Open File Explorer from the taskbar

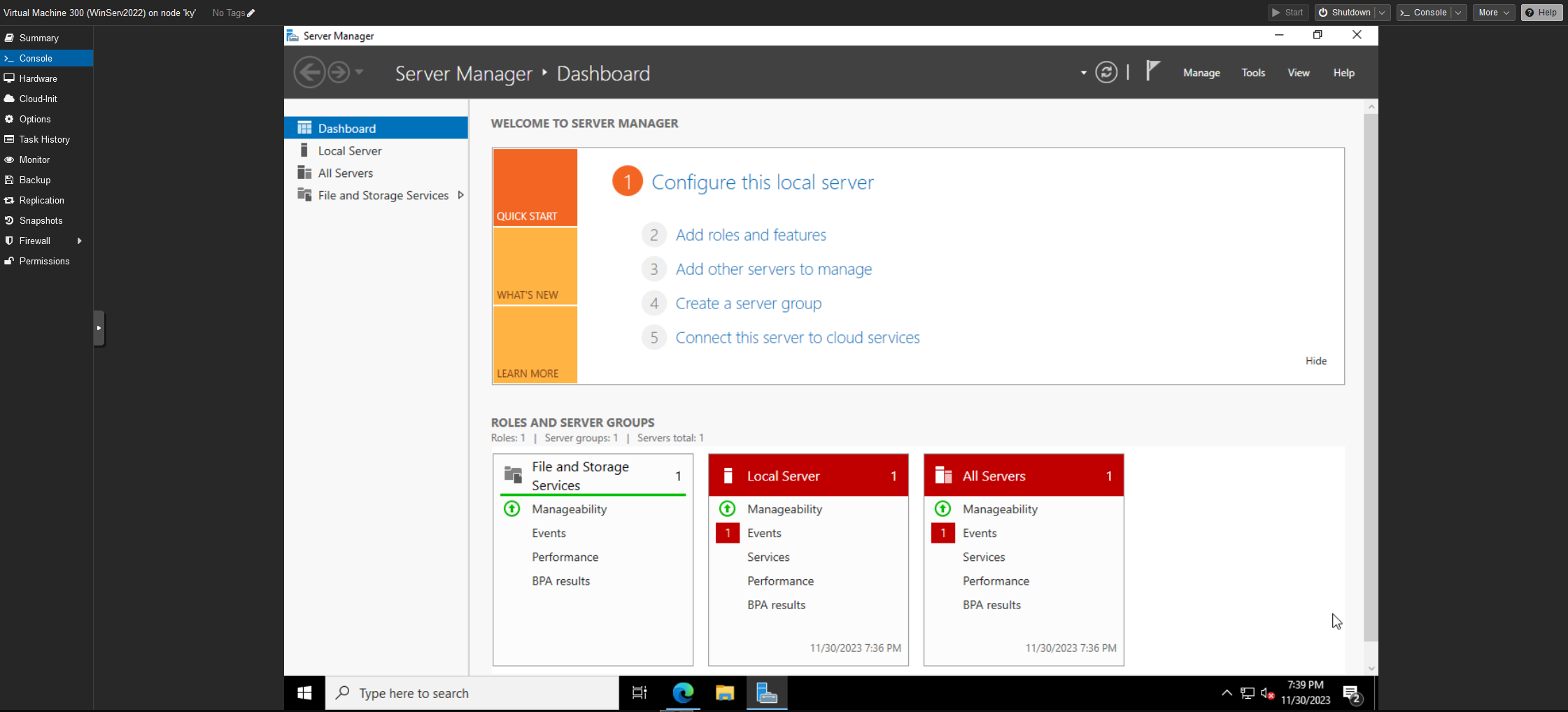[x=725, y=693]
